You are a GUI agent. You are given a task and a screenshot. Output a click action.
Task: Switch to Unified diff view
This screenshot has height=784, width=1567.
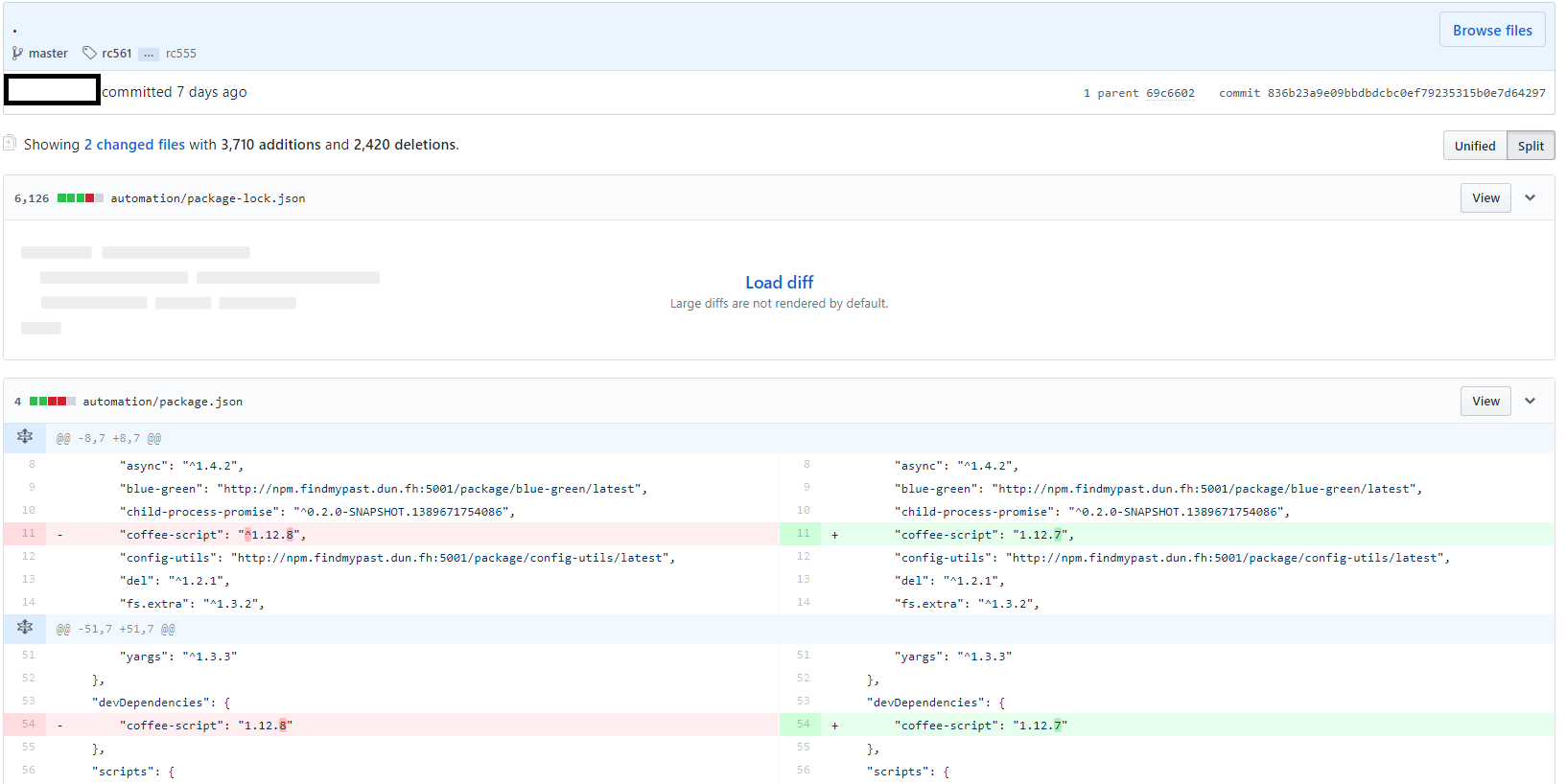click(1475, 146)
